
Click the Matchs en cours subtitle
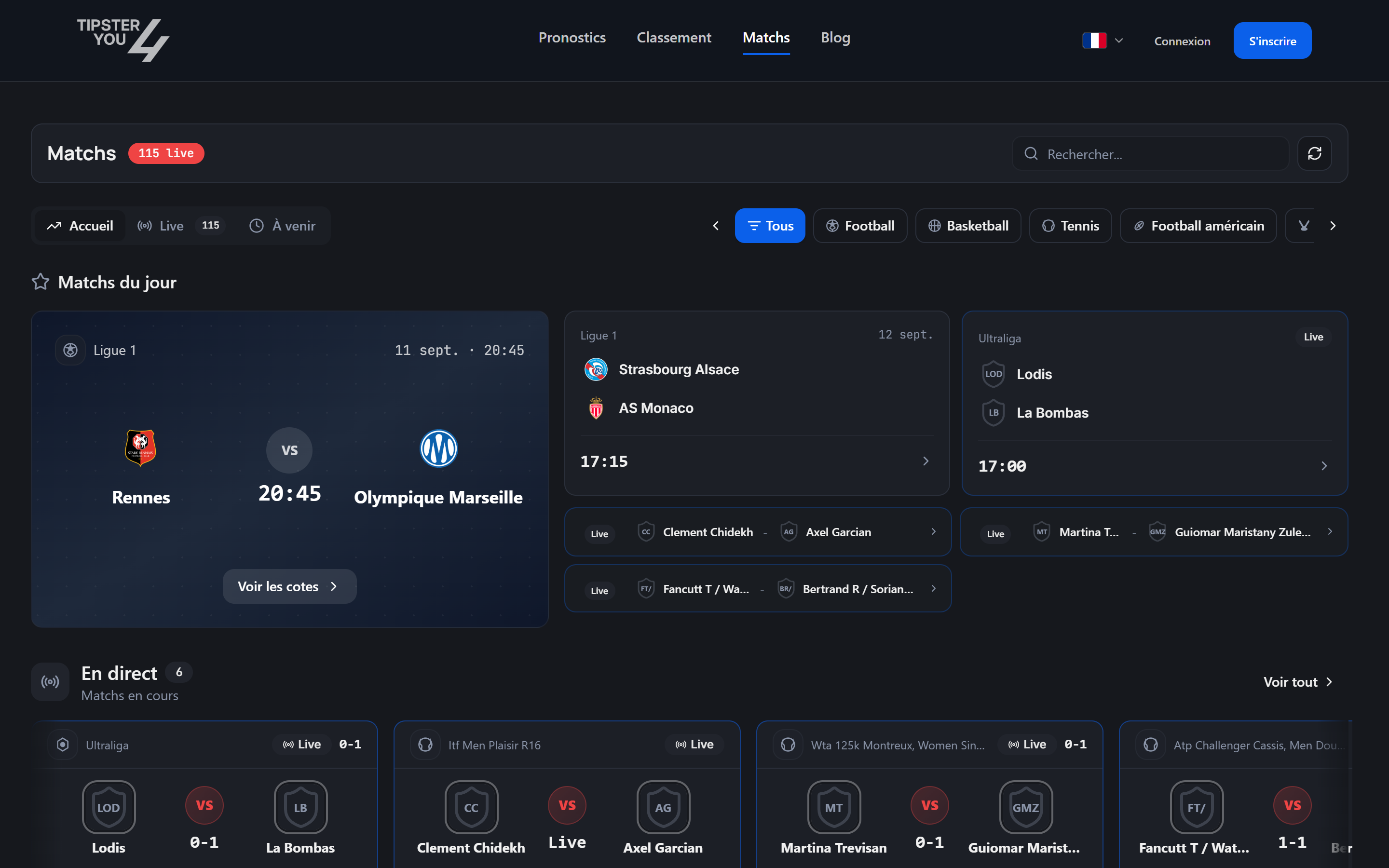[130, 695]
